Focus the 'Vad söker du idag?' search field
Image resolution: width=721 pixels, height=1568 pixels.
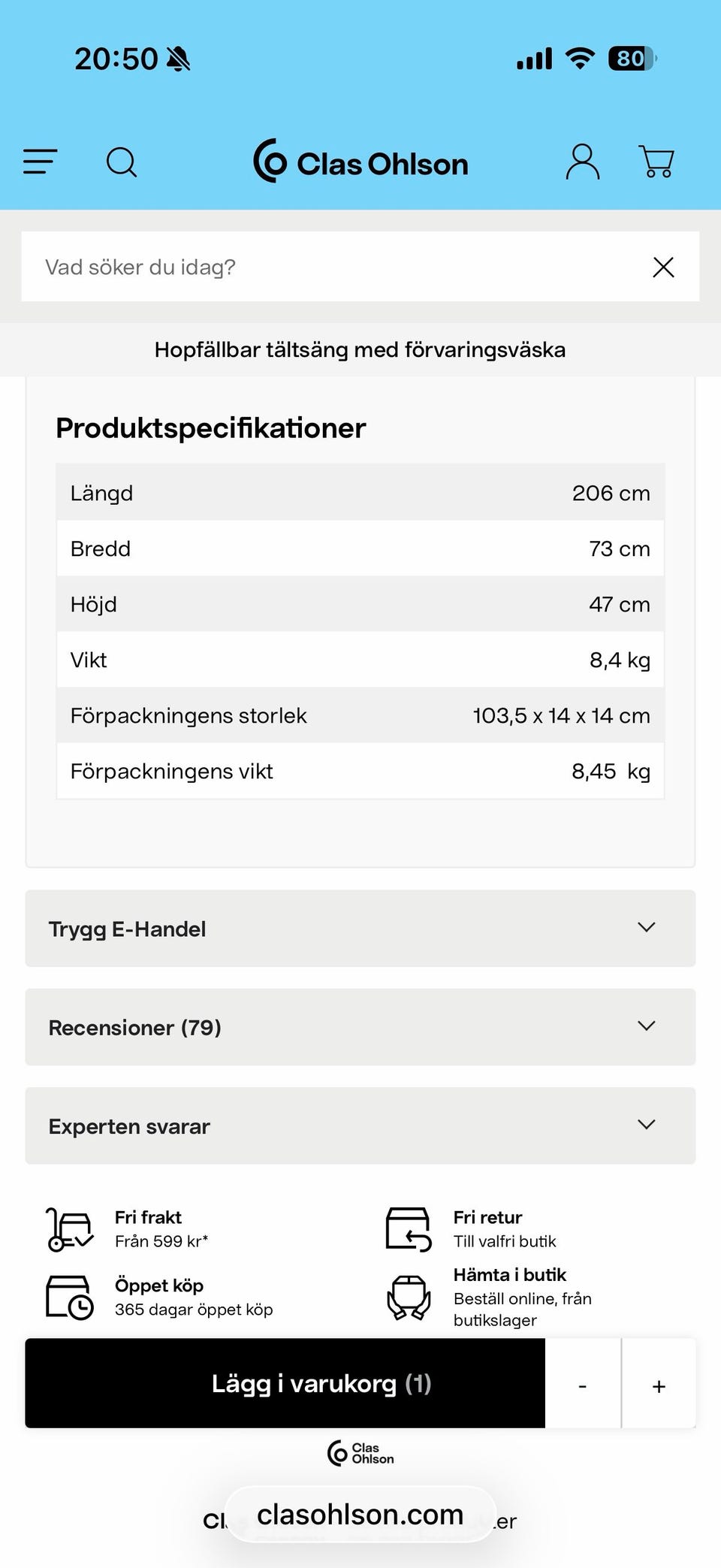click(x=330, y=267)
